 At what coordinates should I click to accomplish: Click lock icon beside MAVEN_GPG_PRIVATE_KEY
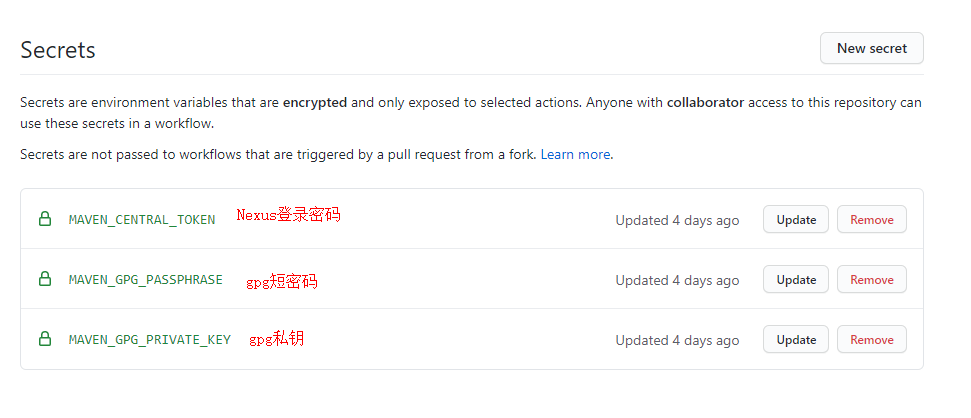[x=44, y=339]
